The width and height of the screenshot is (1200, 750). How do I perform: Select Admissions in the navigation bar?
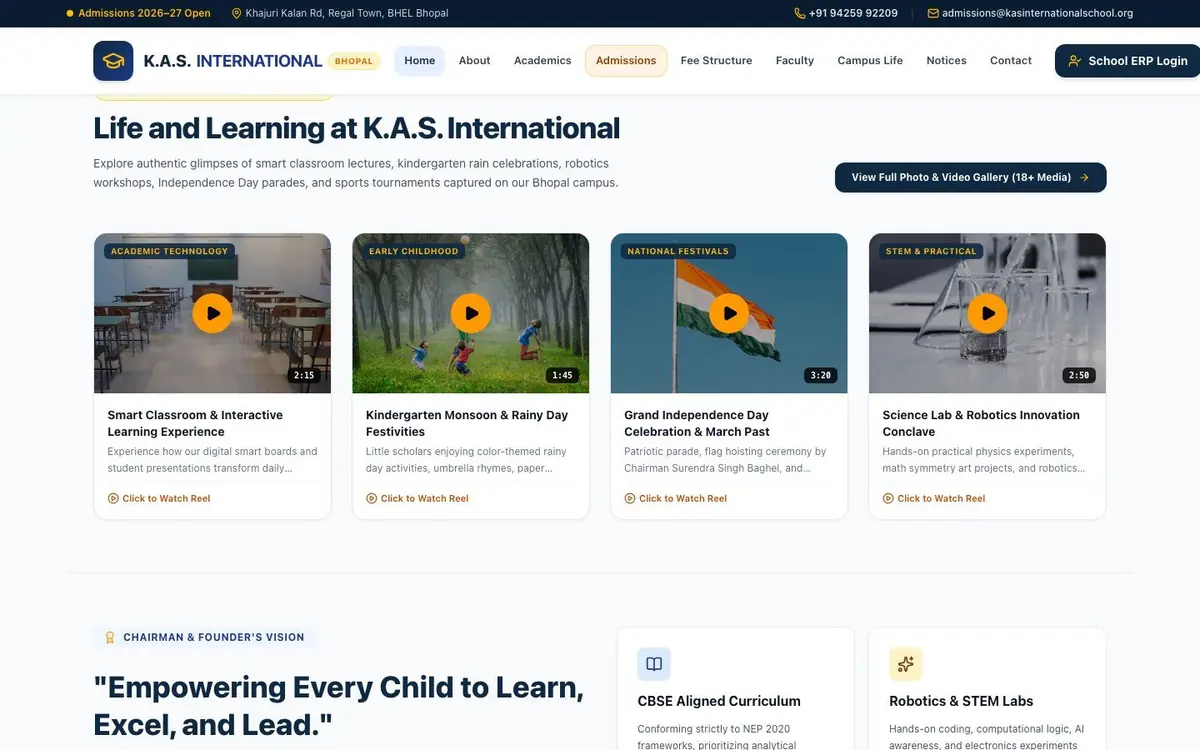pos(626,61)
